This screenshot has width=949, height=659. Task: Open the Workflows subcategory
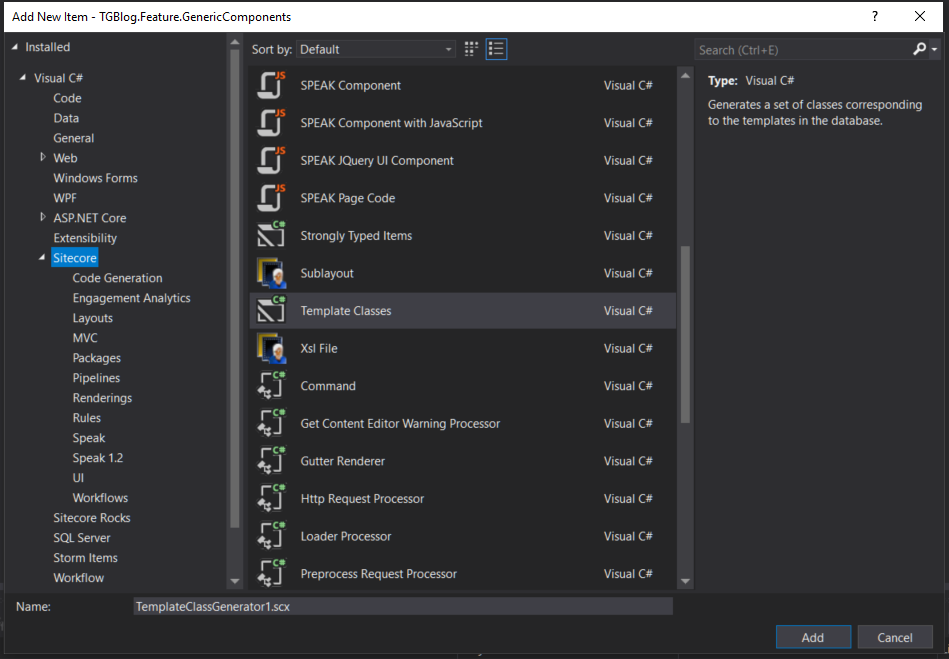coord(100,497)
